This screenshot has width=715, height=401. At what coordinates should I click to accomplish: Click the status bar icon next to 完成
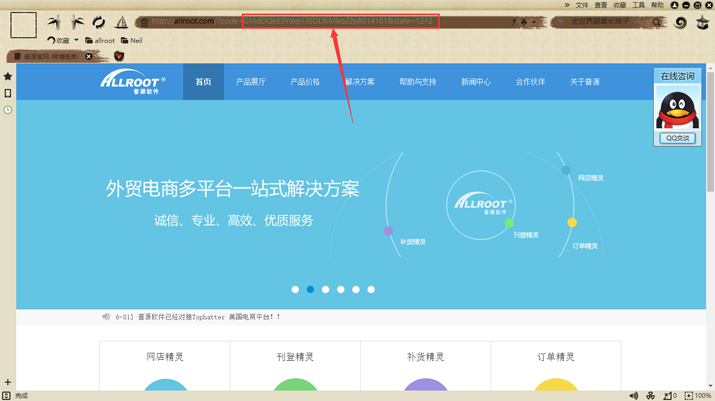(x=6, y=396)
